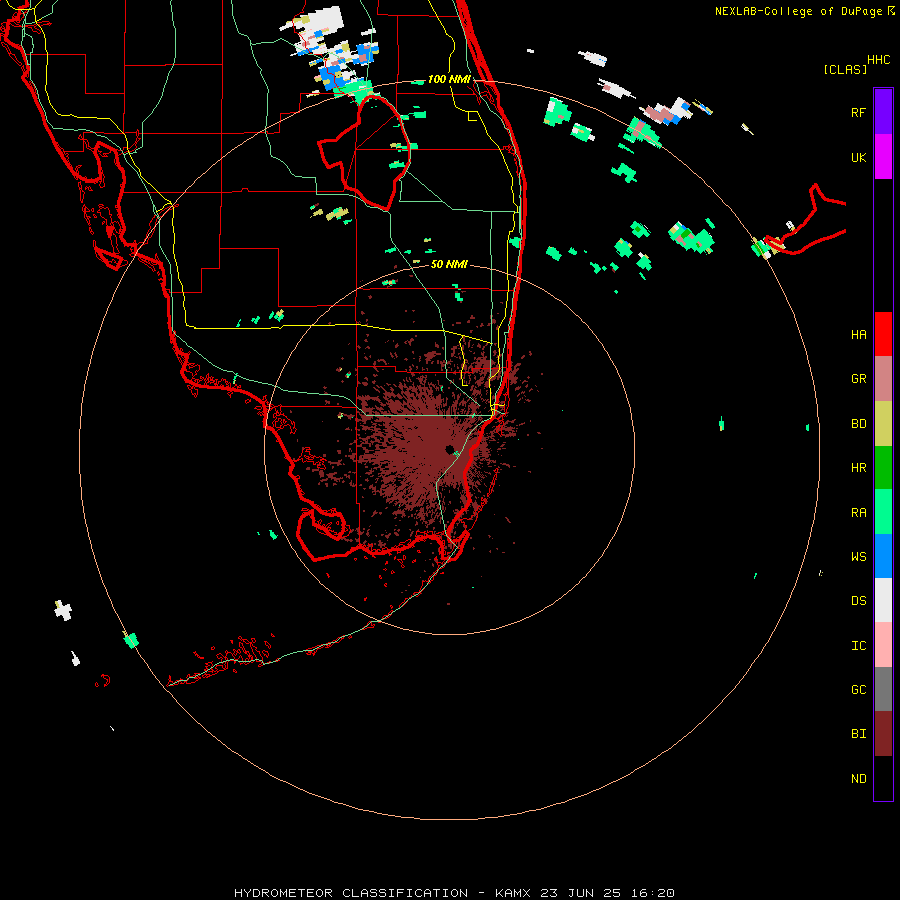Click the '100 NMI' range ring label
Image resolution: width=900 pixels, height=900 pixels.
point(449,79)
